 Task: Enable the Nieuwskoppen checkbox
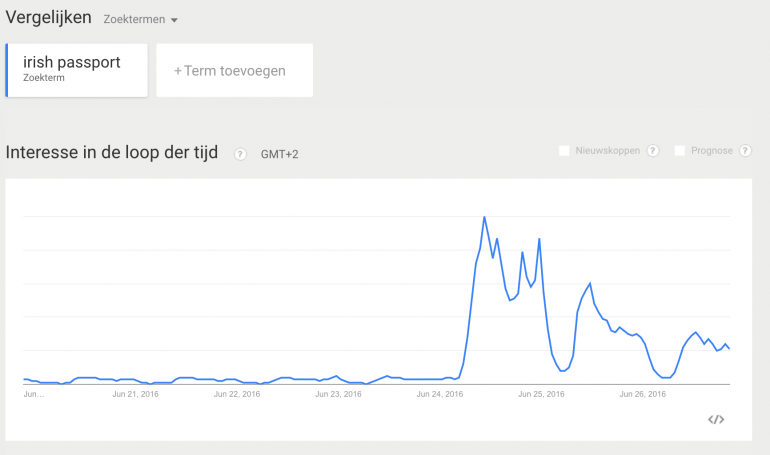(x=564, y=150)
